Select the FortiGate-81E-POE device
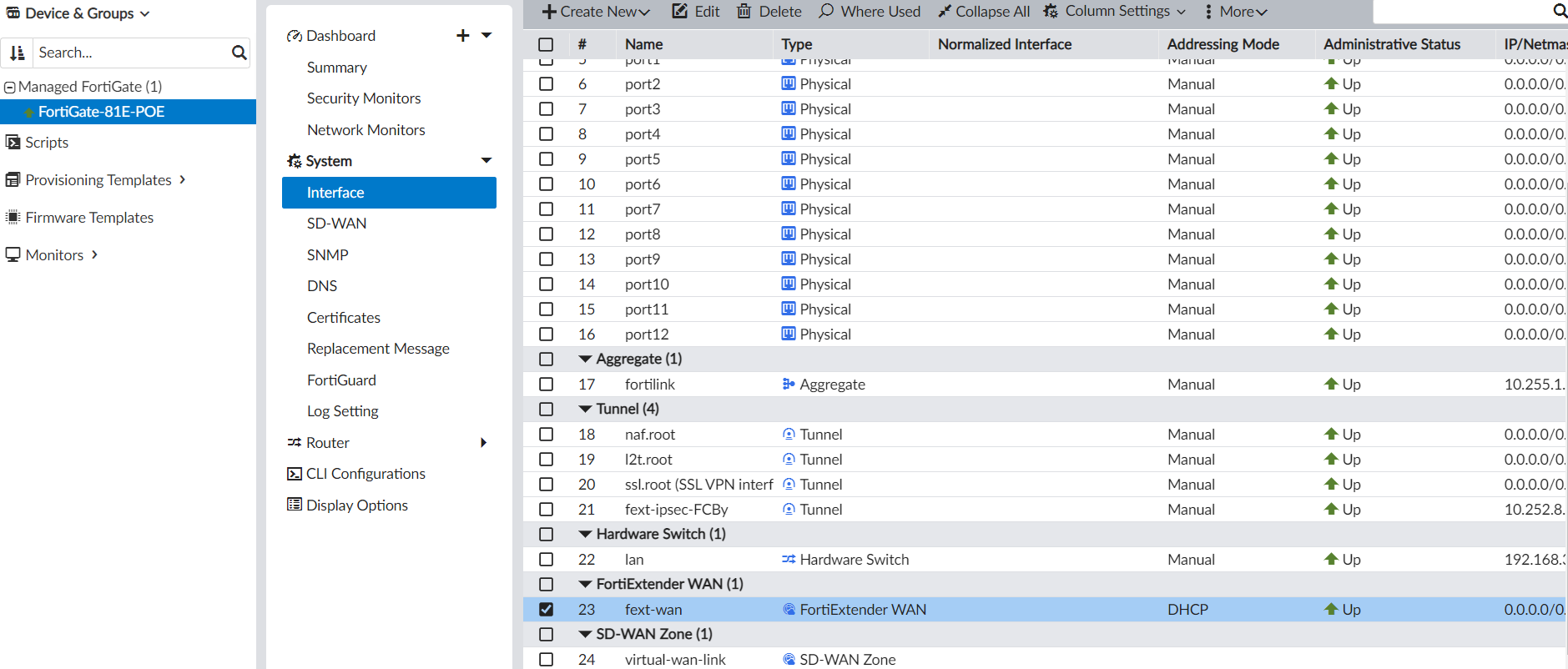Viewport: 1568px width, 669px height. coord(101,112)
